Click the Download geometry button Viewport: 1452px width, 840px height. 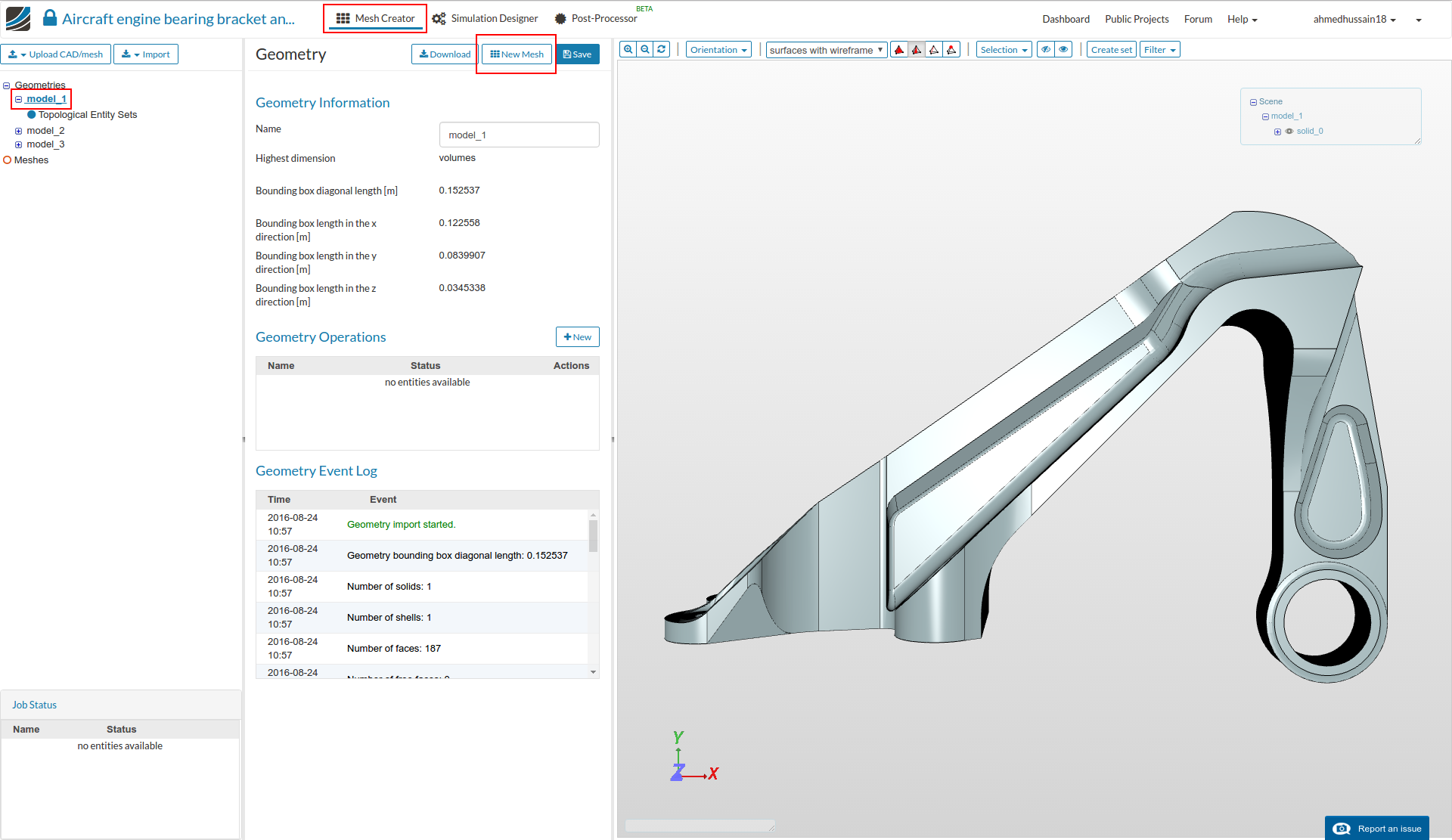tap(445, 54)
